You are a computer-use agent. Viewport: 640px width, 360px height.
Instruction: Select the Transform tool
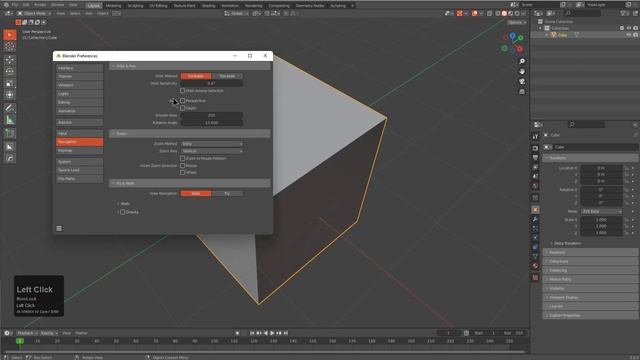point(10,95)
